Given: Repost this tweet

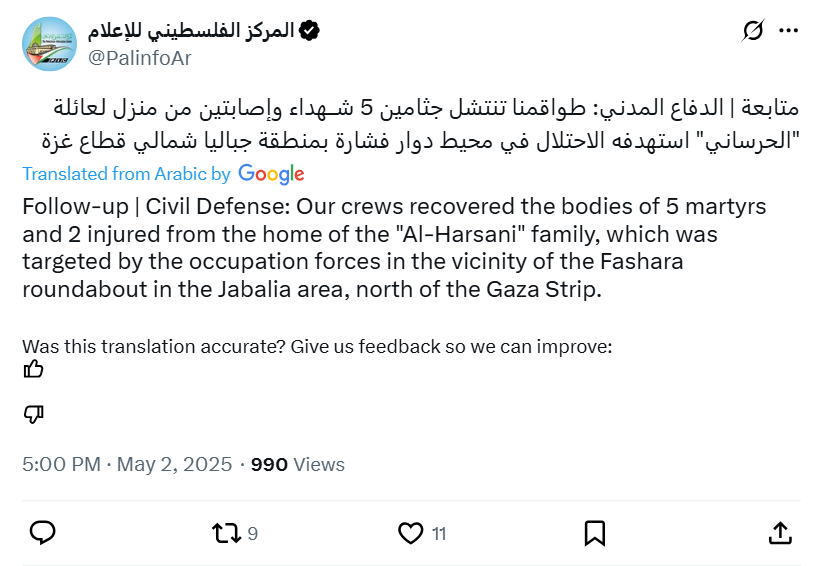Looking at the screenshot, I should 227,533.
